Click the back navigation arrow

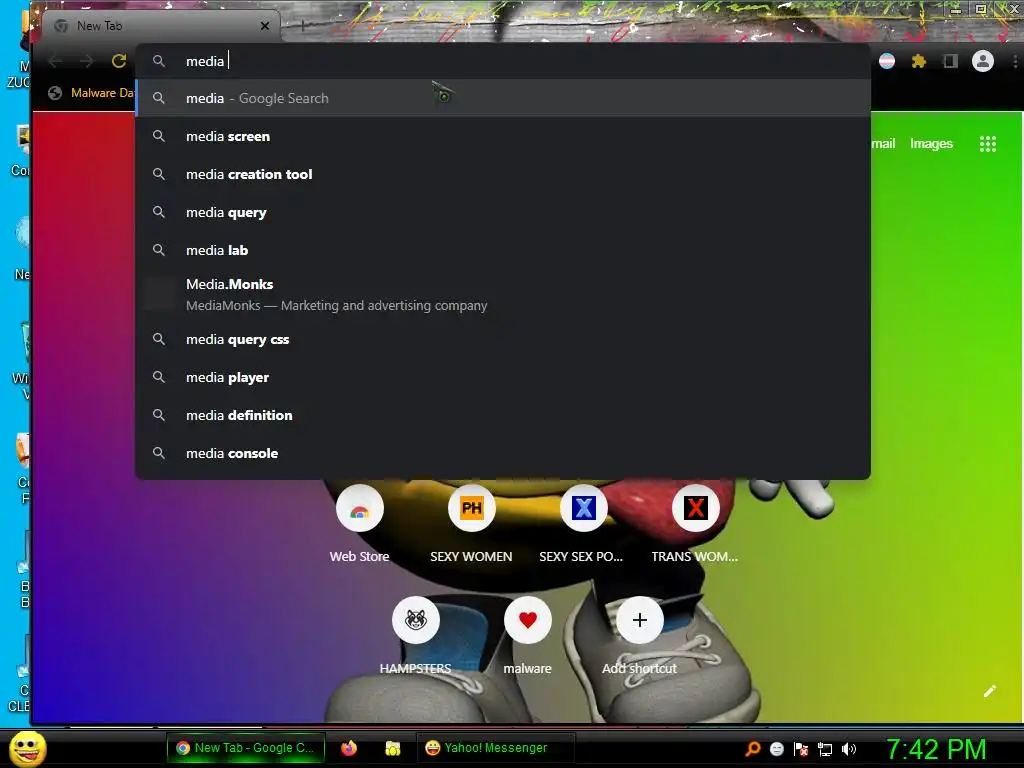coord(56,61)
